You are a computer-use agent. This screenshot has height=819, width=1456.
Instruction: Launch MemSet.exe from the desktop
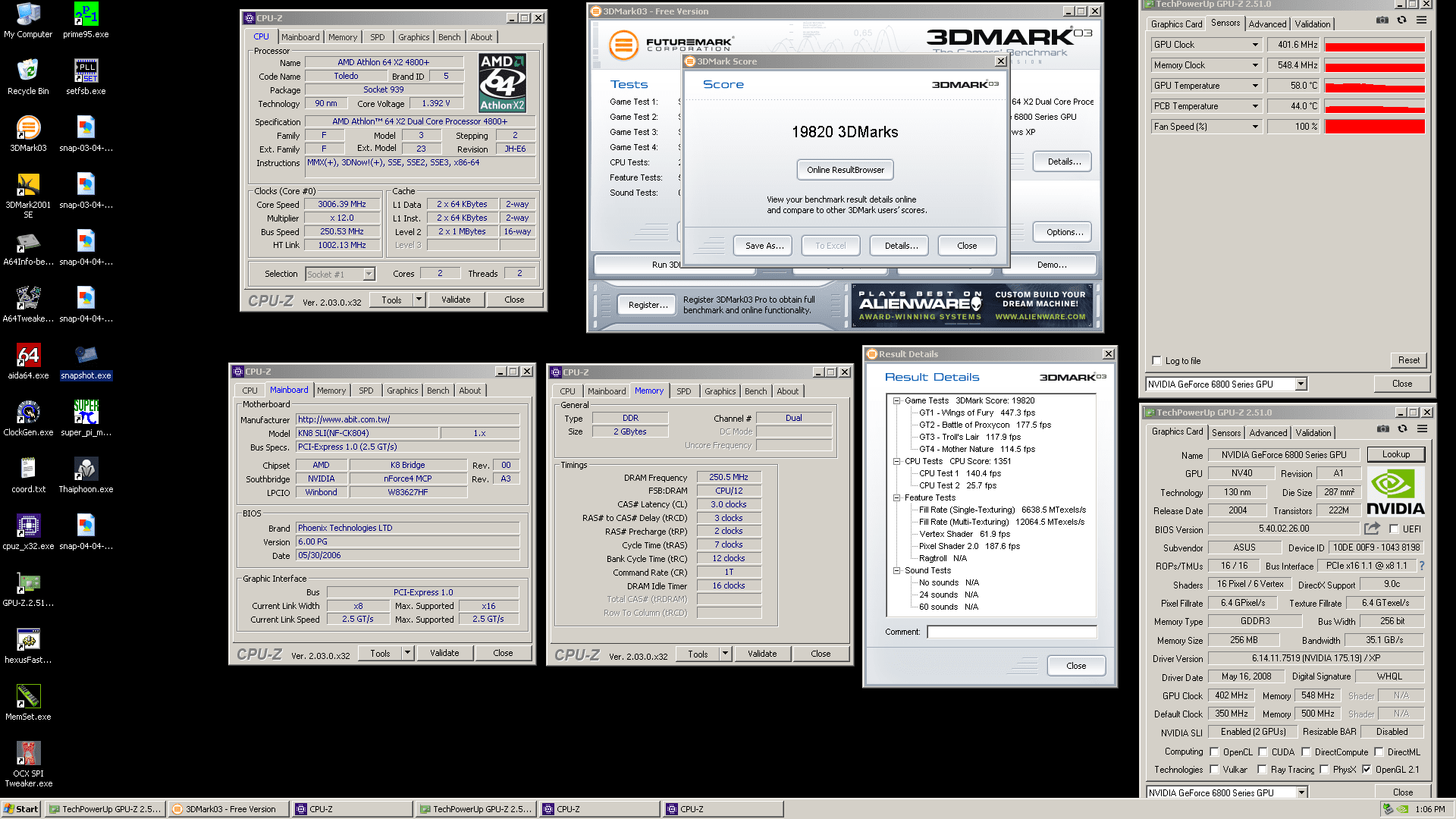pyautogui.click(x=28, y=702)
